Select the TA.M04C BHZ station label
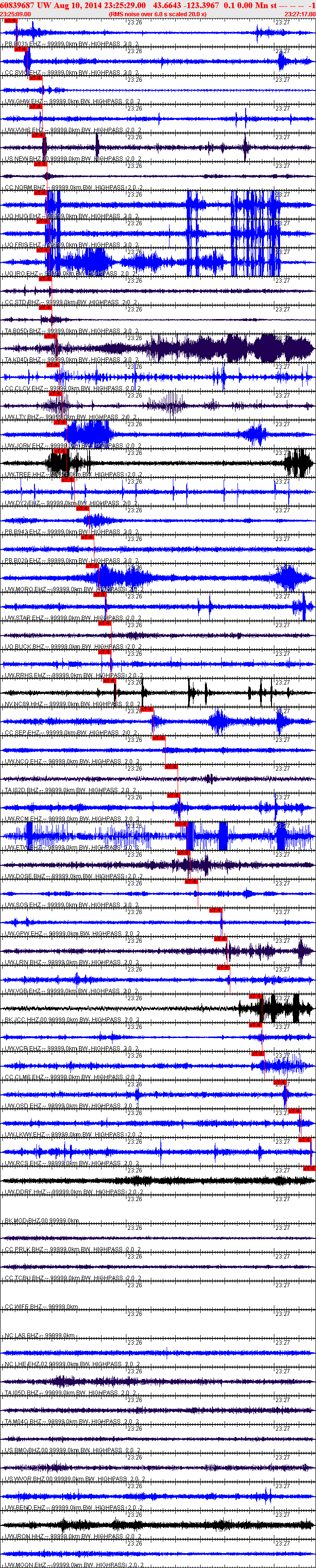316x1568 pixels. (72, 1421)
